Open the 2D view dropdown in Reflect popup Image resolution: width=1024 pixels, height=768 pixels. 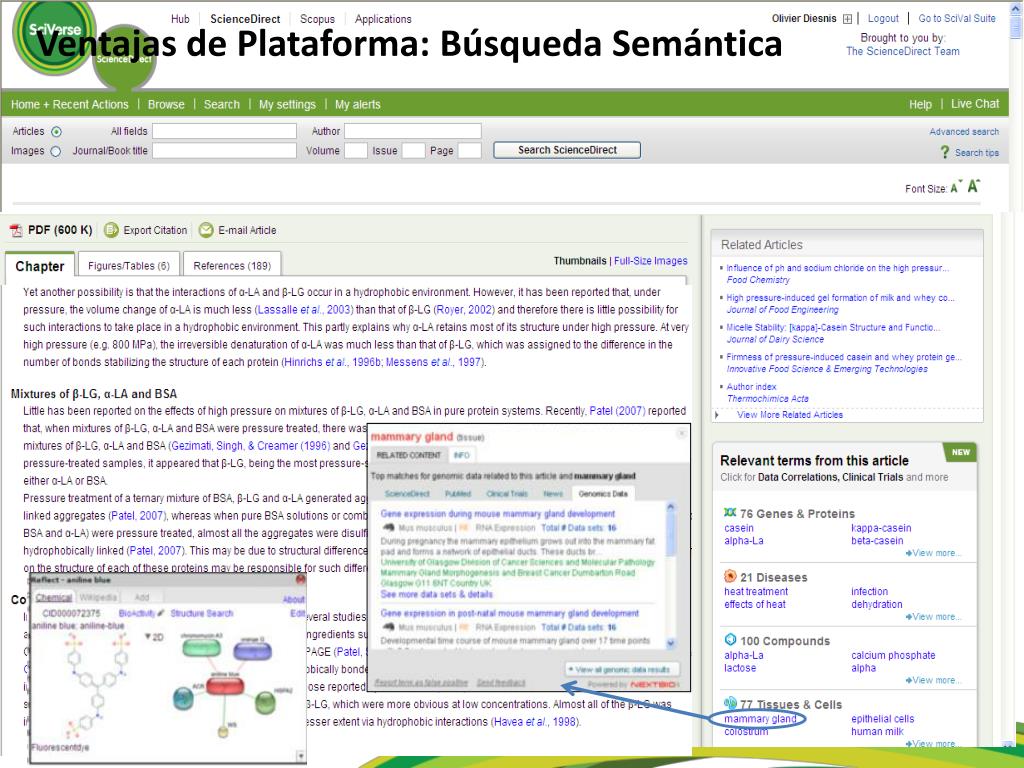[x=154, y=637]
